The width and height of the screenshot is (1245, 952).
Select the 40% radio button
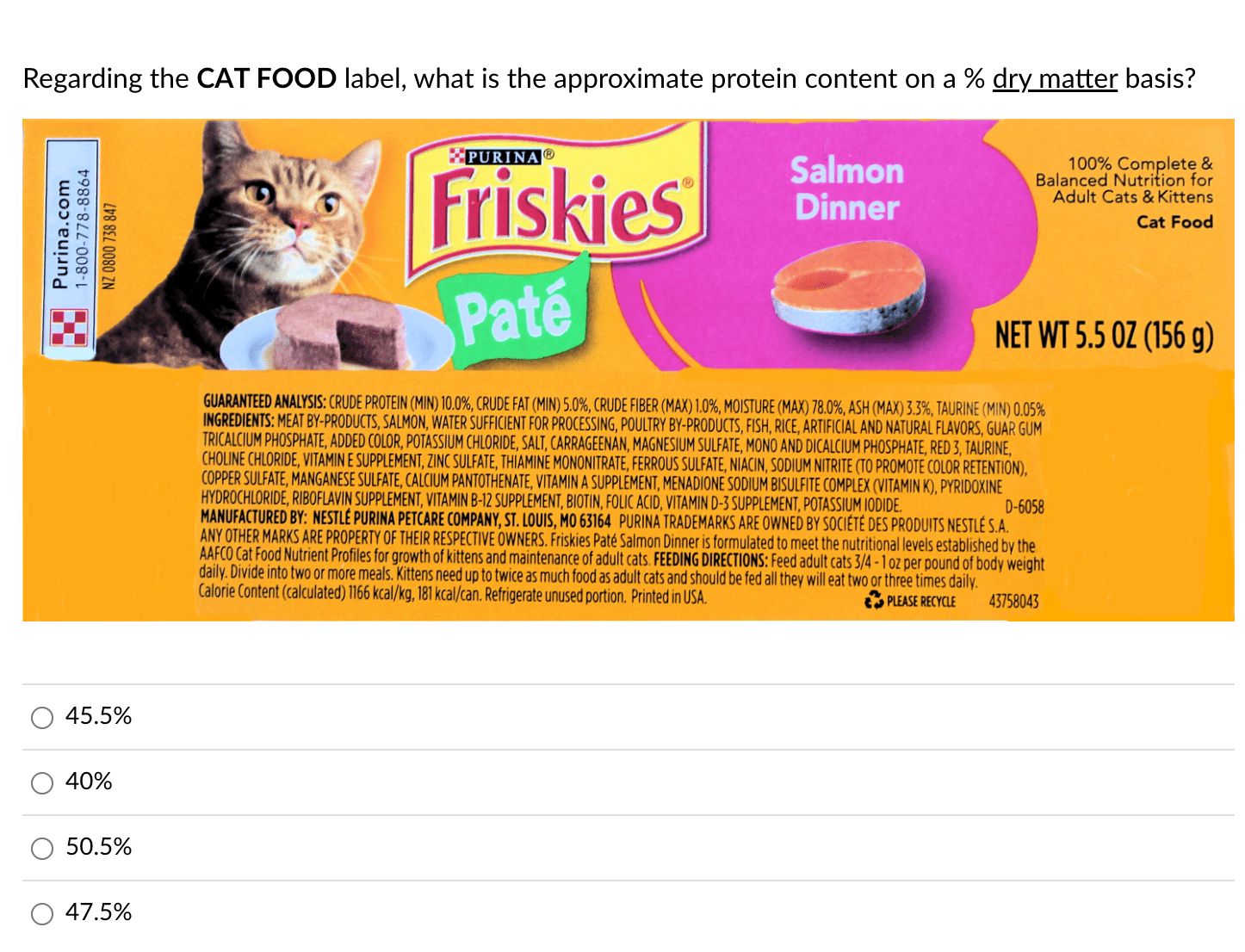(42, 783)
